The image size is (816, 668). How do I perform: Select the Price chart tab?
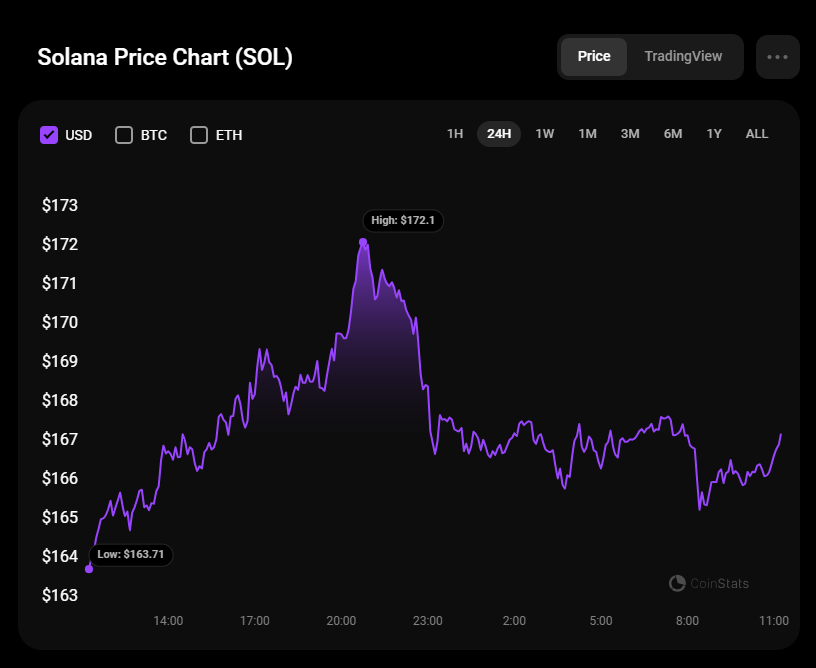pyautogui.click(x=594, y=56)
